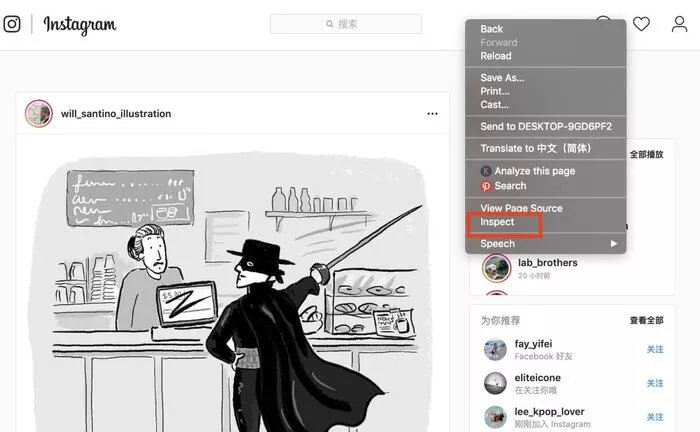700x432 pixels.
Task: Follow fay_yifei with 关注 button
Action: coord(655,349)
